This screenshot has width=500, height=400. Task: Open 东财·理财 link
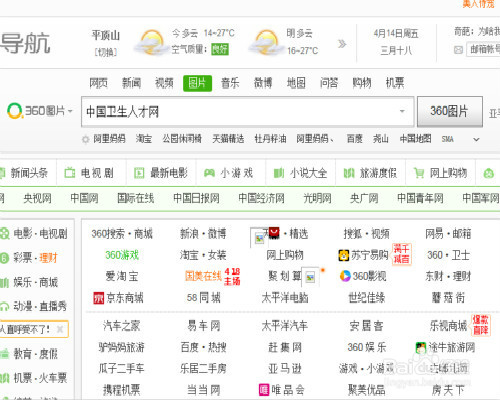point(448,276)
